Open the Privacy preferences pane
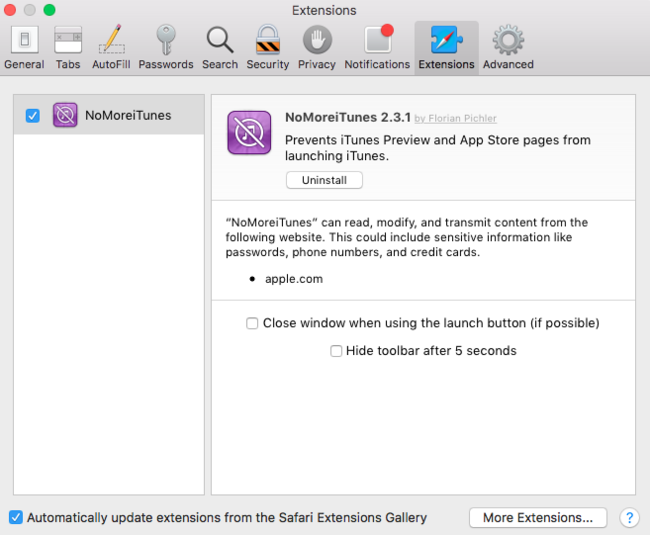The image size is (650, 535). [x=317, y=48]
